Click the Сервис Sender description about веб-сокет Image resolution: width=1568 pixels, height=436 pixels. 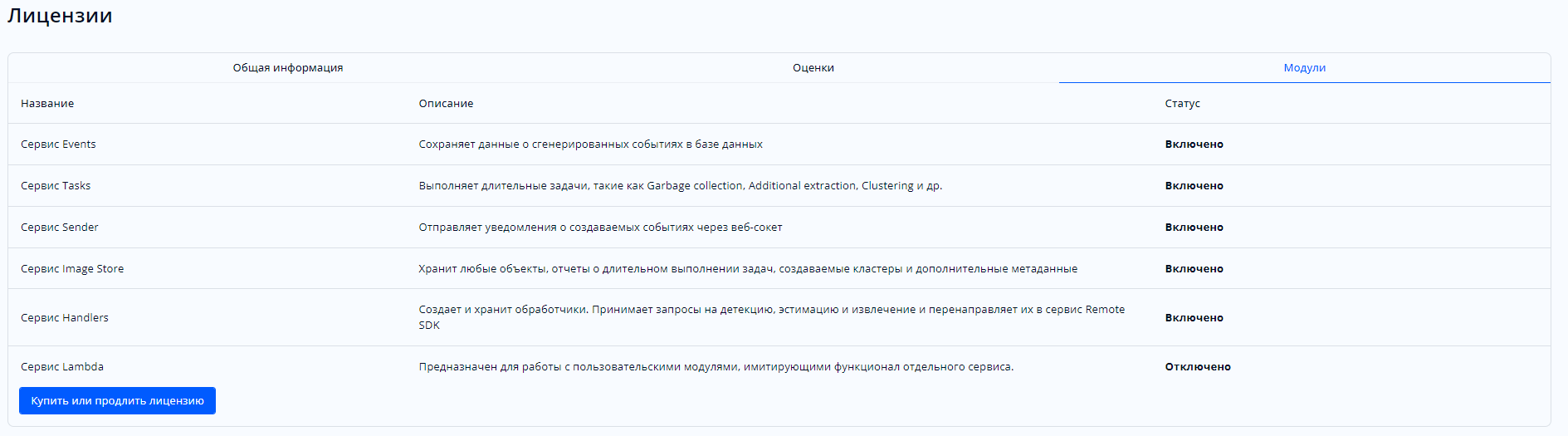coord(600,228)
